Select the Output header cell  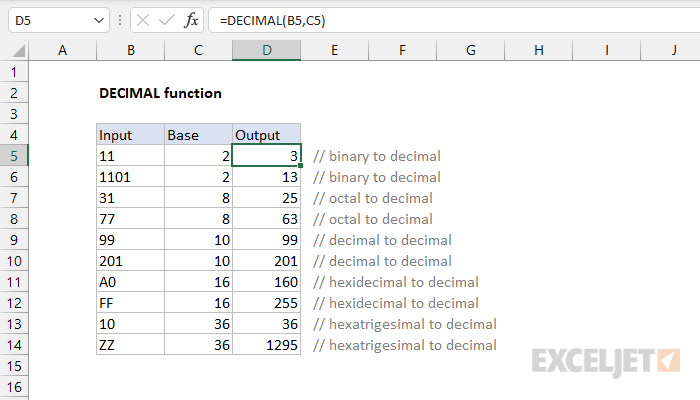click(x=266, y=135)
